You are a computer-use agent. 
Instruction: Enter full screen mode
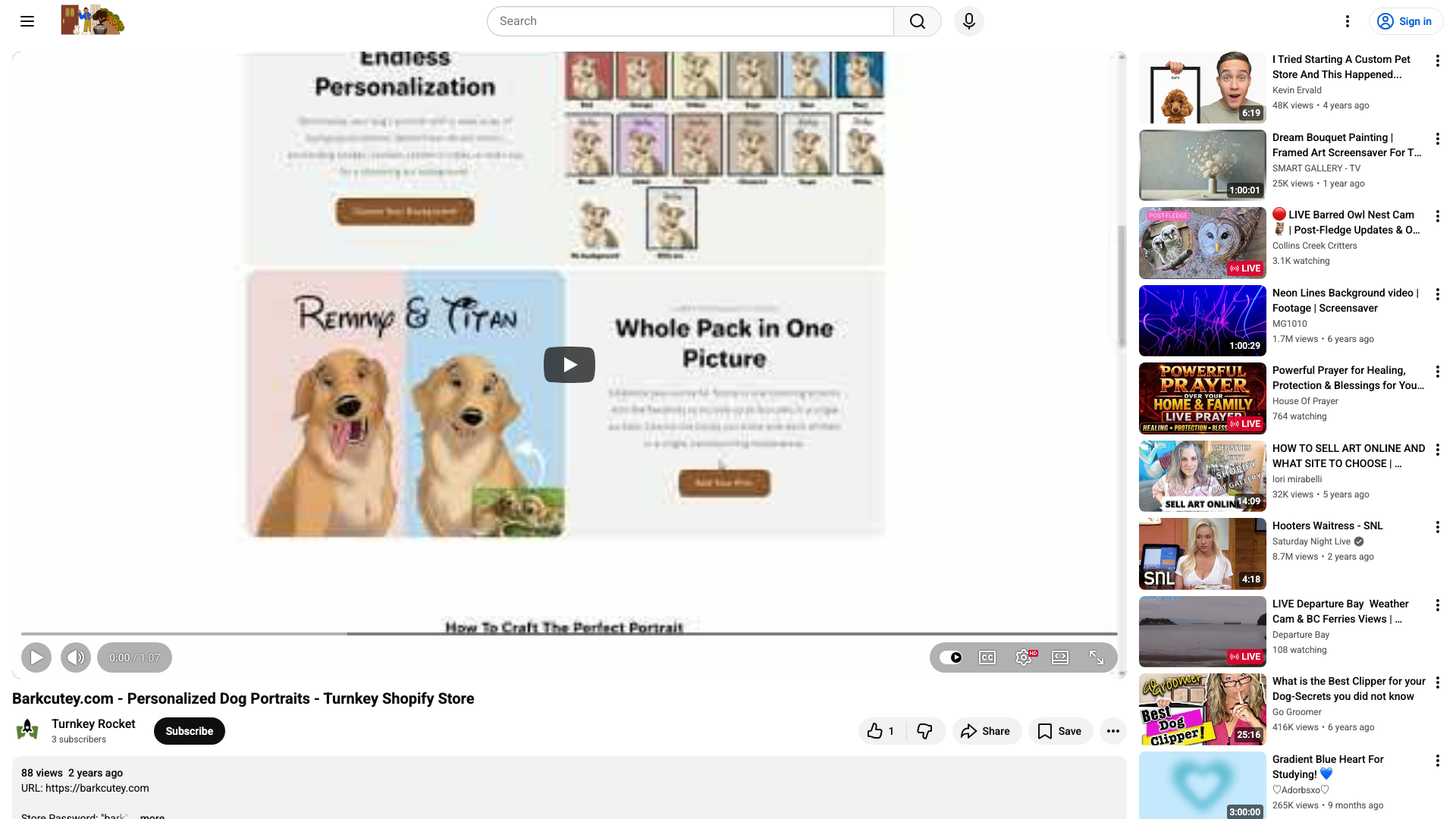click(1097, 657)
